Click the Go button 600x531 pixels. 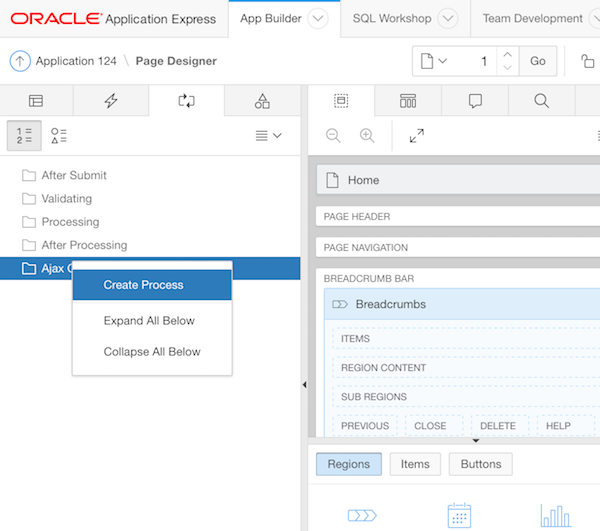[538, 61]
